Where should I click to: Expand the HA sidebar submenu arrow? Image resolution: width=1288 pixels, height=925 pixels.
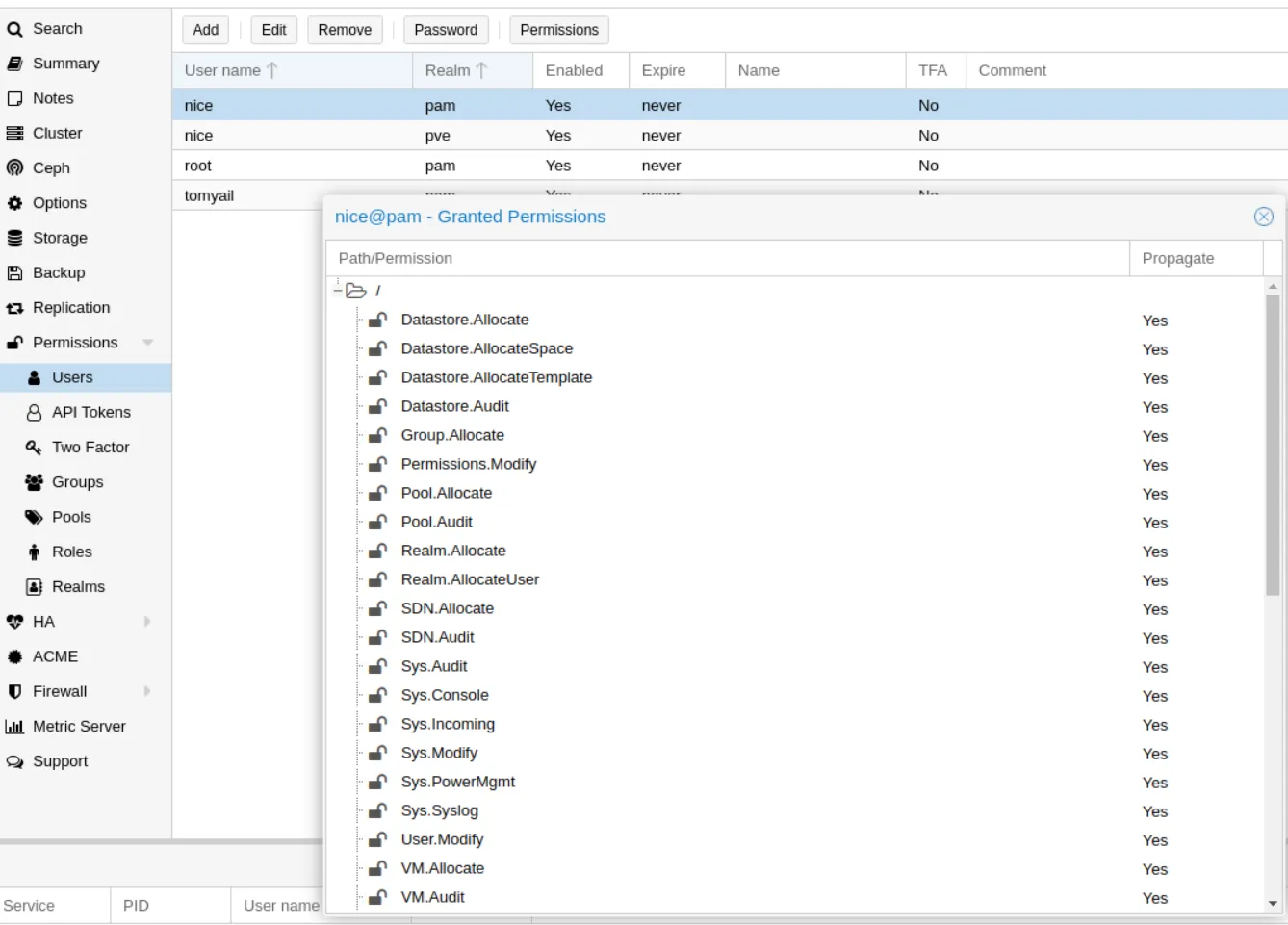pos(147,622)
